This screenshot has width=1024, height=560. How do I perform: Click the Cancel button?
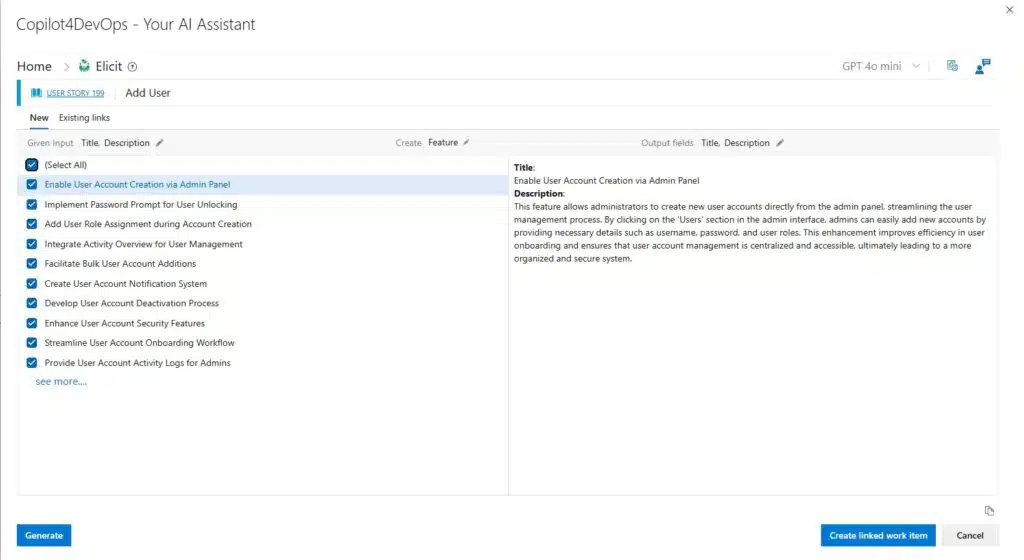[970, 535]
